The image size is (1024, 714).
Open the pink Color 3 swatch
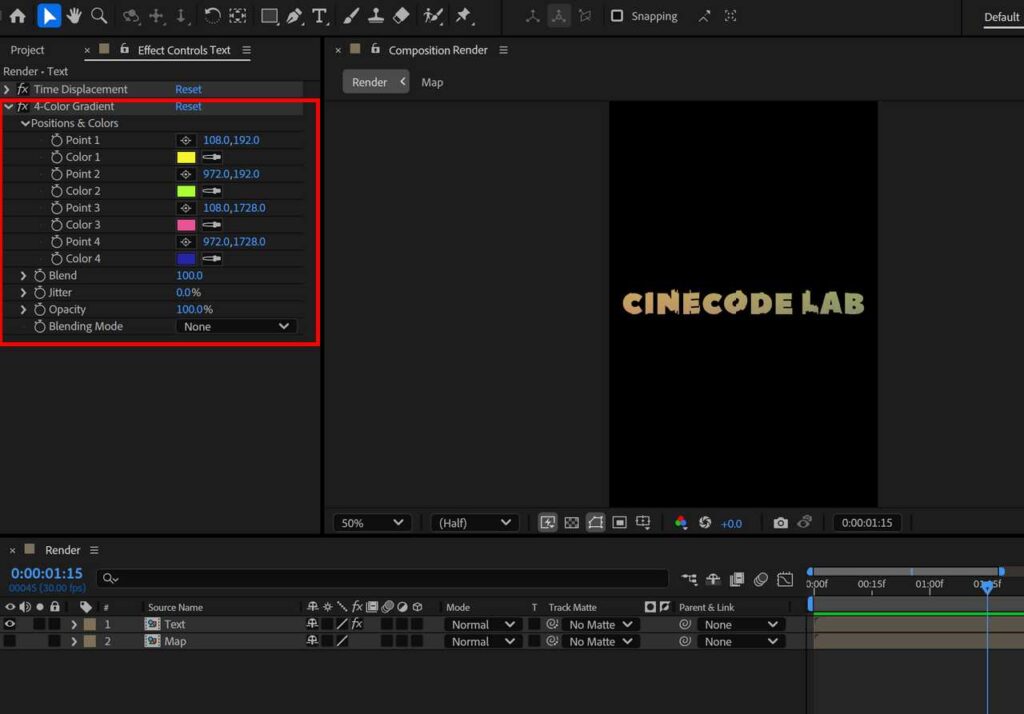pos(186,225)
